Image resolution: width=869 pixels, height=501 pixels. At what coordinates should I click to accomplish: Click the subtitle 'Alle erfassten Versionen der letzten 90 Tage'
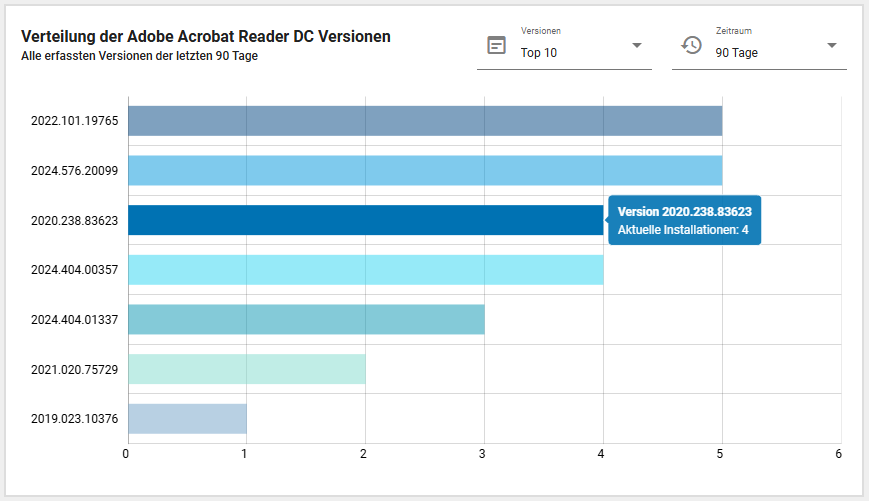140,56
